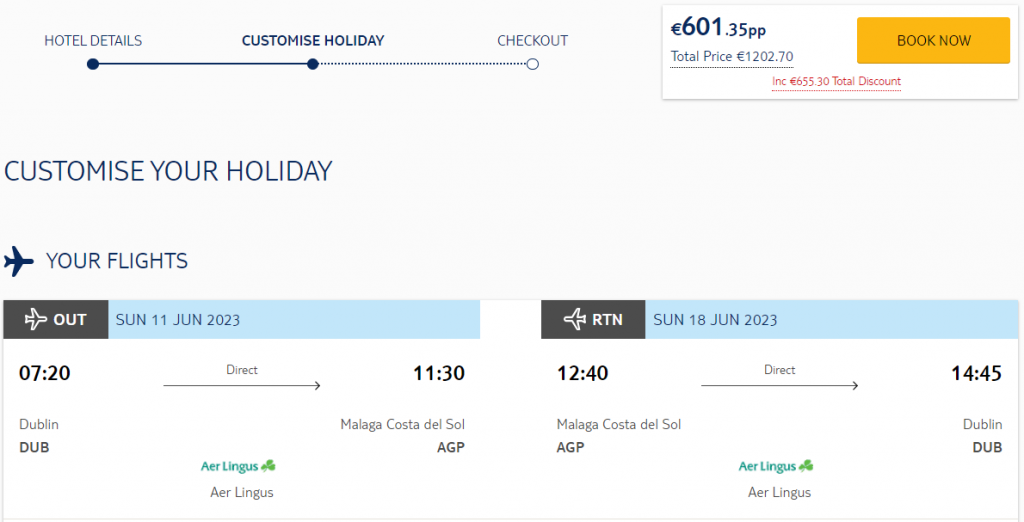Click the airplane icon beside Your Flights
Image resolution: width=1024 pixels, height=522 pixels.
point(18,261)
